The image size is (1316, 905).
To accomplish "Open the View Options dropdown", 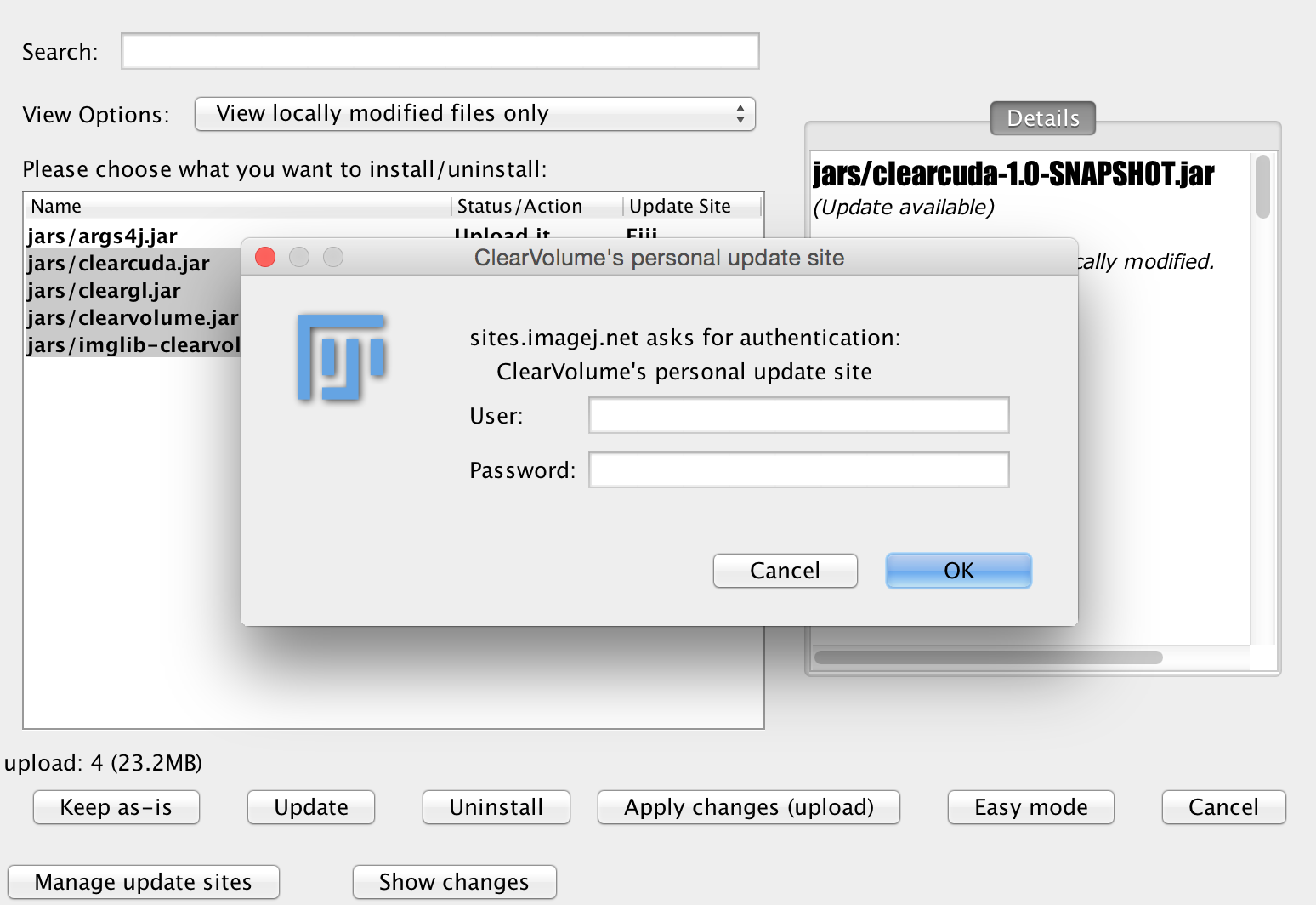I will point(474,114).
